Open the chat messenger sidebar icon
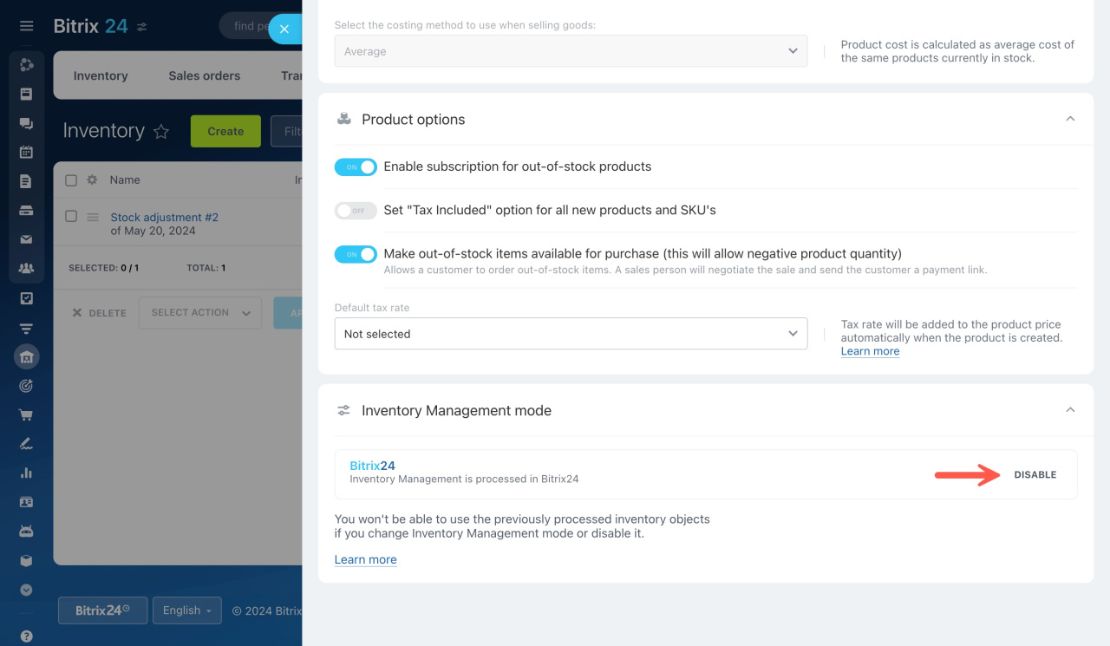 pyautogui.click(x=26, y=123)
